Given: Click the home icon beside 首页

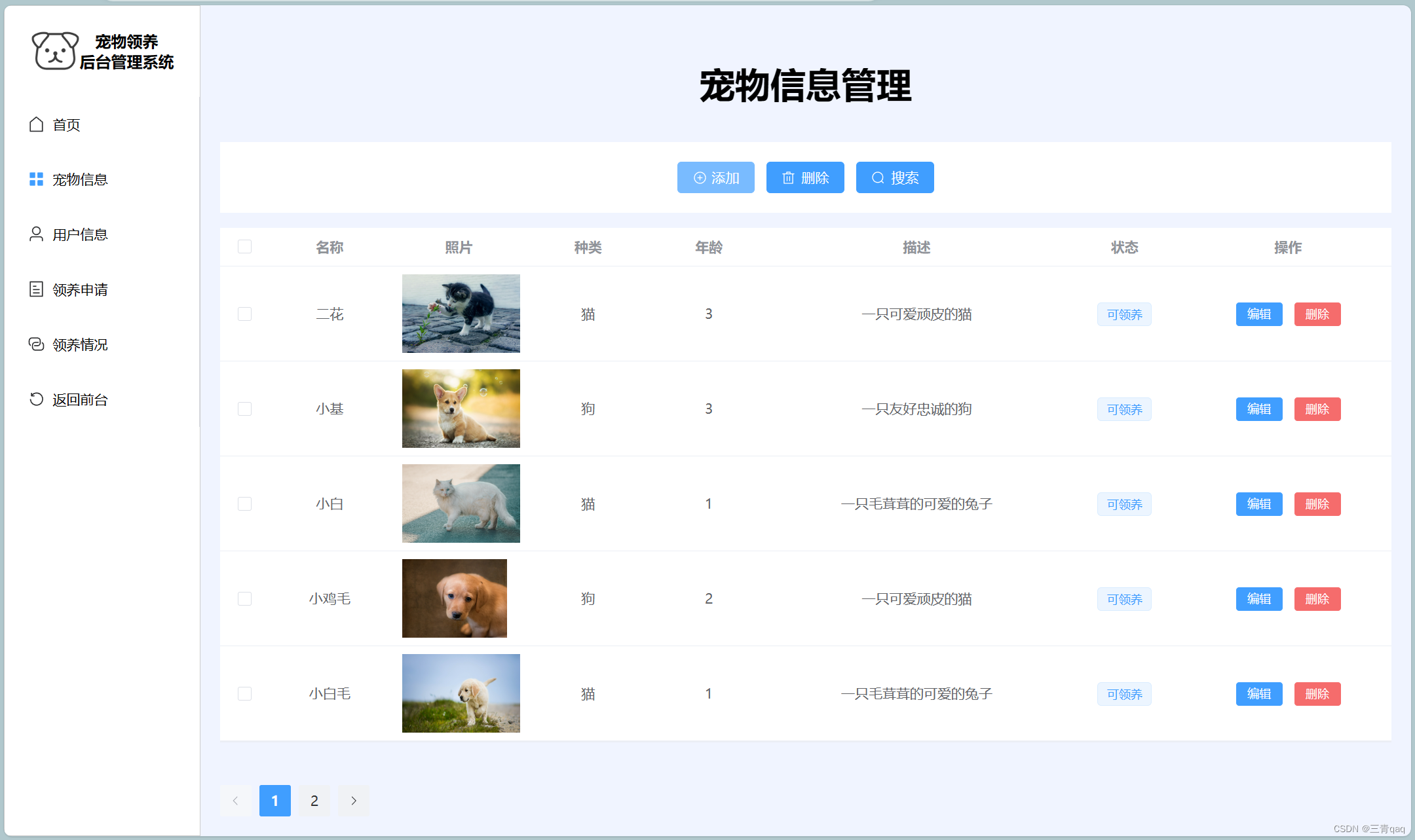Looking at the screenshot, I should tap(37, 124).
